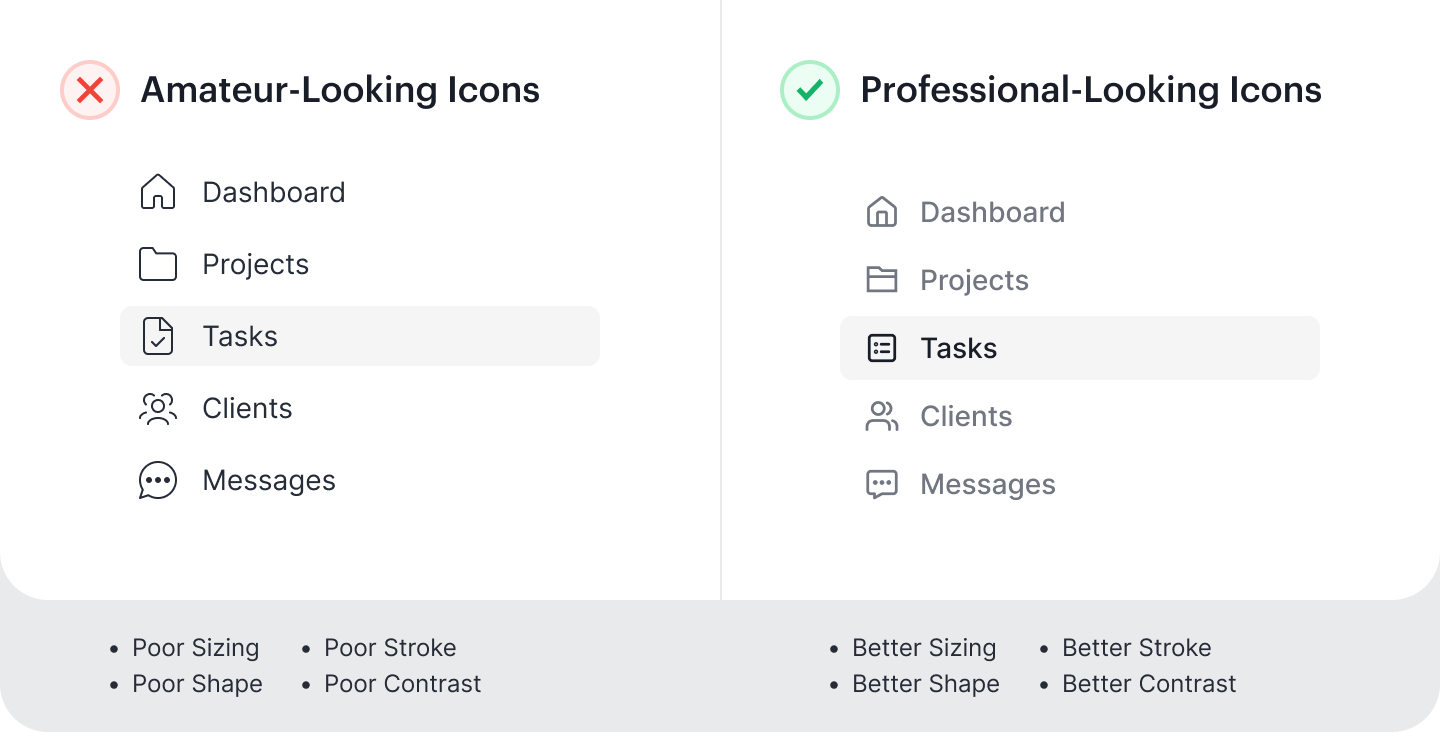This screenshot has width=1440, height=732.
Task: Select Projects label in the left menu
Action: (x=255, y=265)
